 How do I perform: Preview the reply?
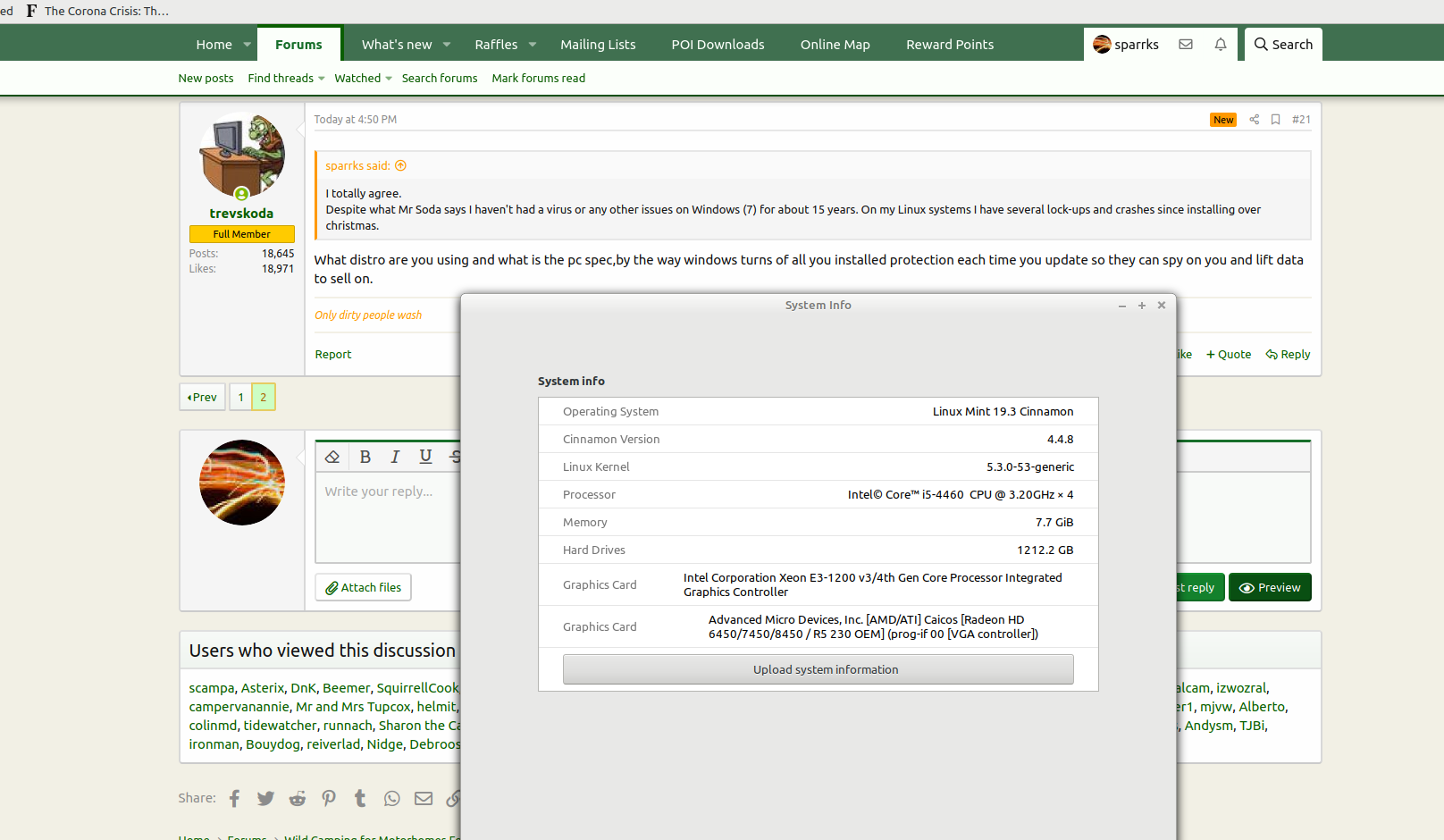[1270, 588]
